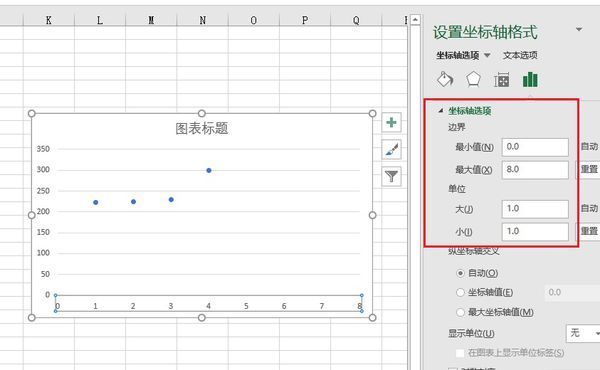Viewport: 600px width, 370px height.
Task: Open the 显示单位 dropdown showing 无
Action: 583,333
